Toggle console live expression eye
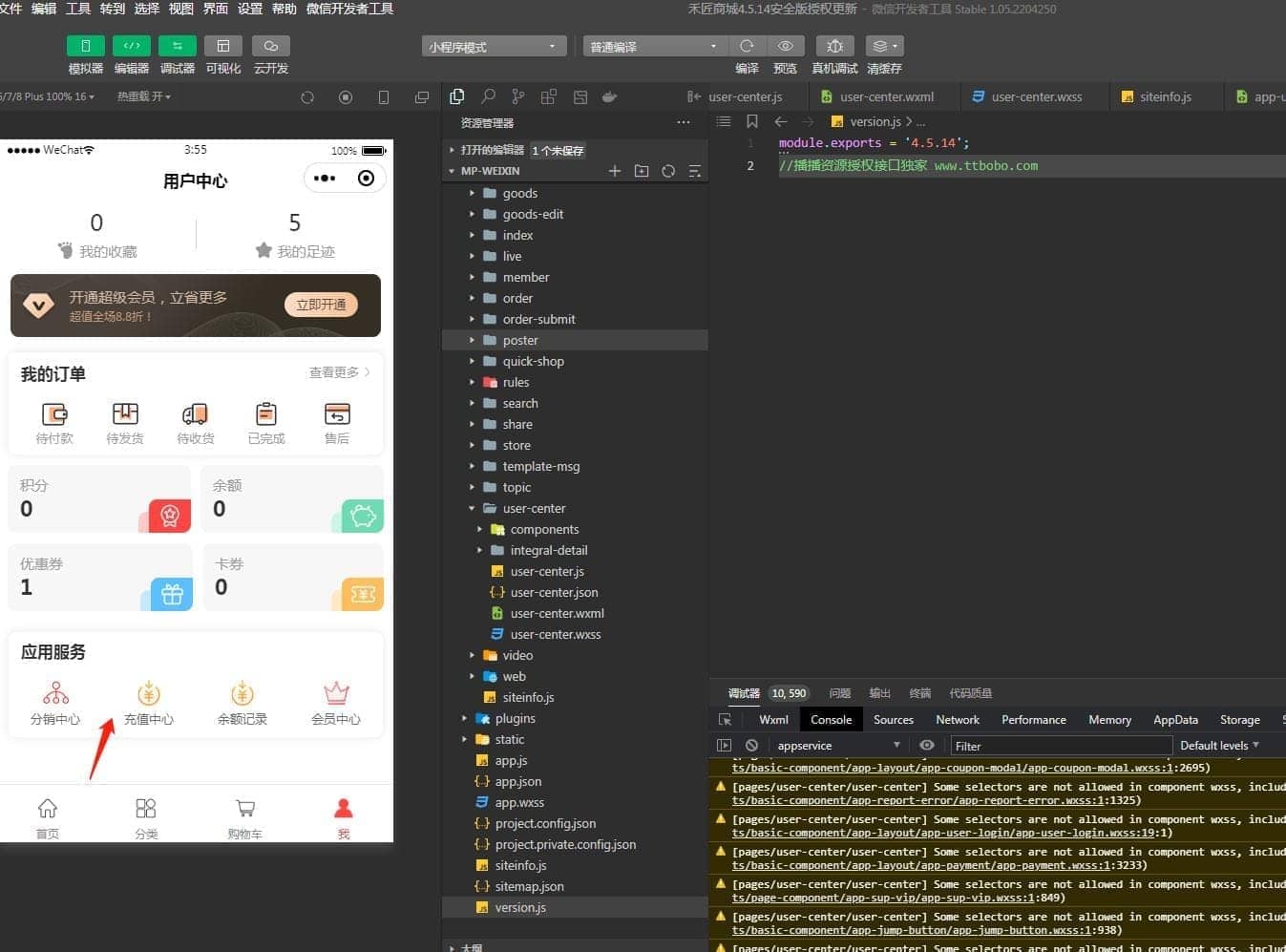This screenshot has width=1286, height=952. [926, 746]
